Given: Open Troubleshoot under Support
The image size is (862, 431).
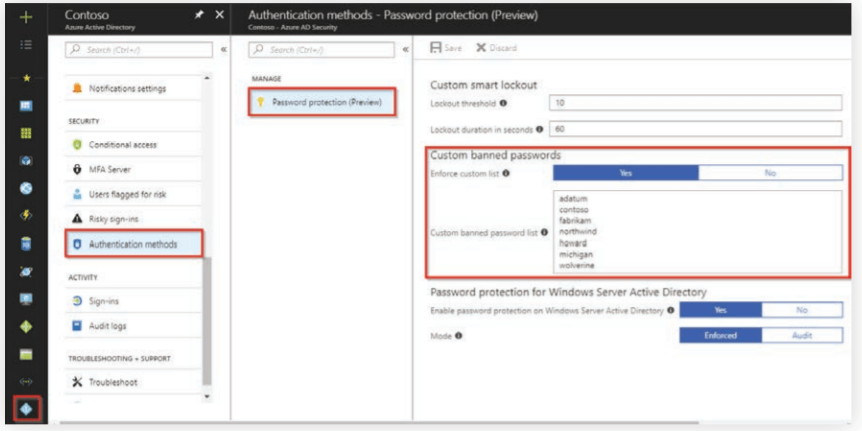Looking at the screenshot, I should [132, 382].
